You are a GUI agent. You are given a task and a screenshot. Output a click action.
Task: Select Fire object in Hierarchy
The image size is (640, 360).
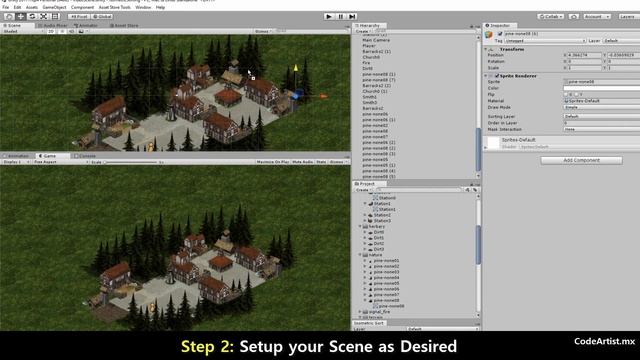pyautogui.click(x=366, y=63)
